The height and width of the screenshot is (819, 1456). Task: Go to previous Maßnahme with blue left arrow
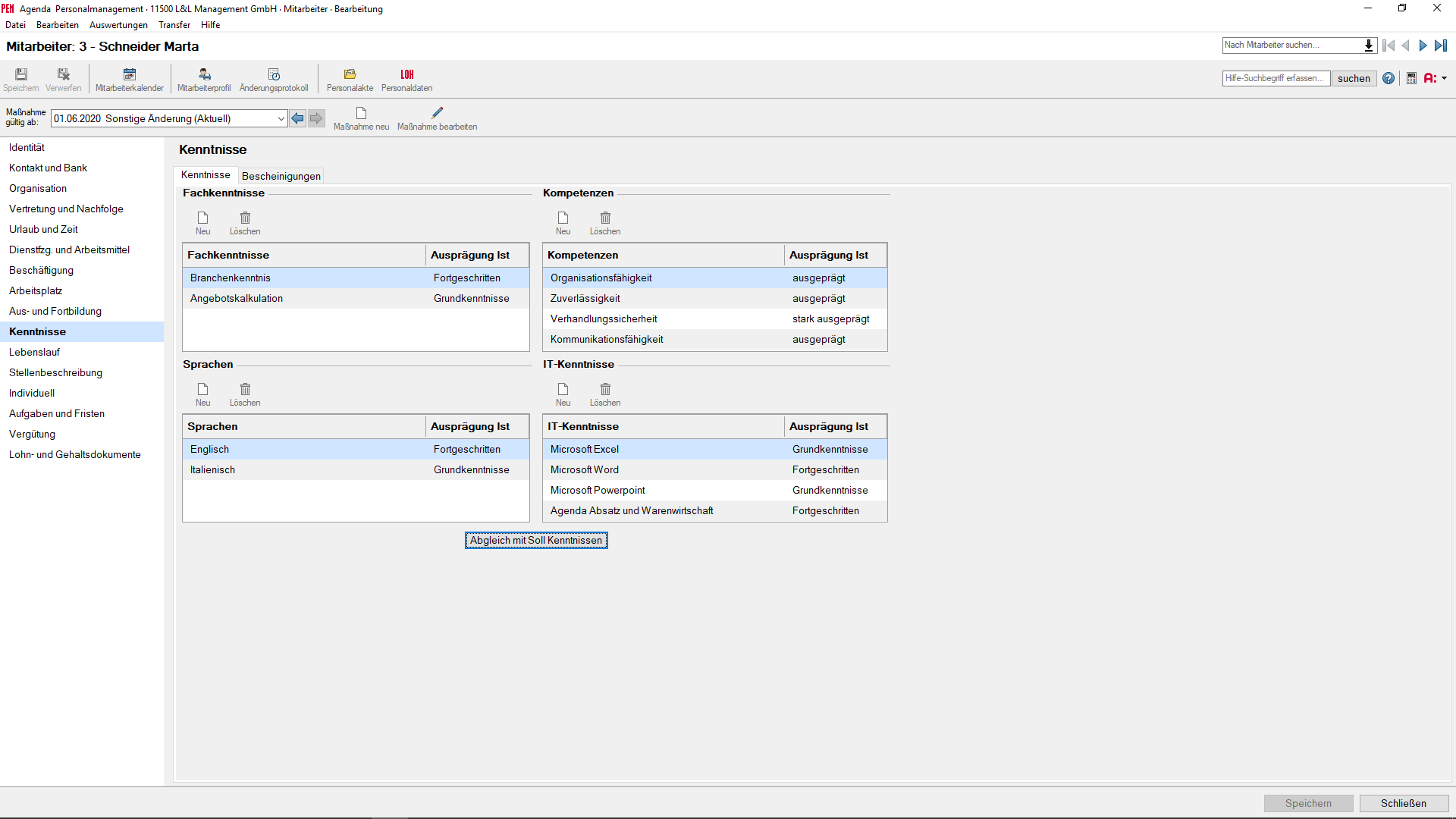pyautogui.click(x=298, y=118)
